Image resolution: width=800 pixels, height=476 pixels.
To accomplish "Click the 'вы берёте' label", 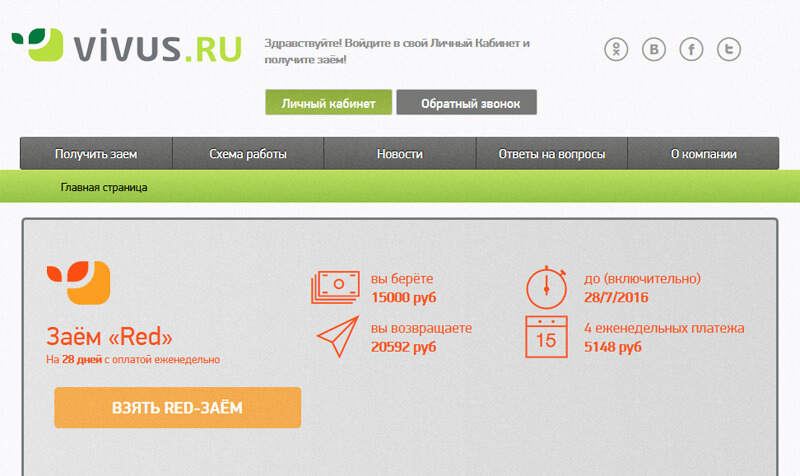I will click(402, 279).
